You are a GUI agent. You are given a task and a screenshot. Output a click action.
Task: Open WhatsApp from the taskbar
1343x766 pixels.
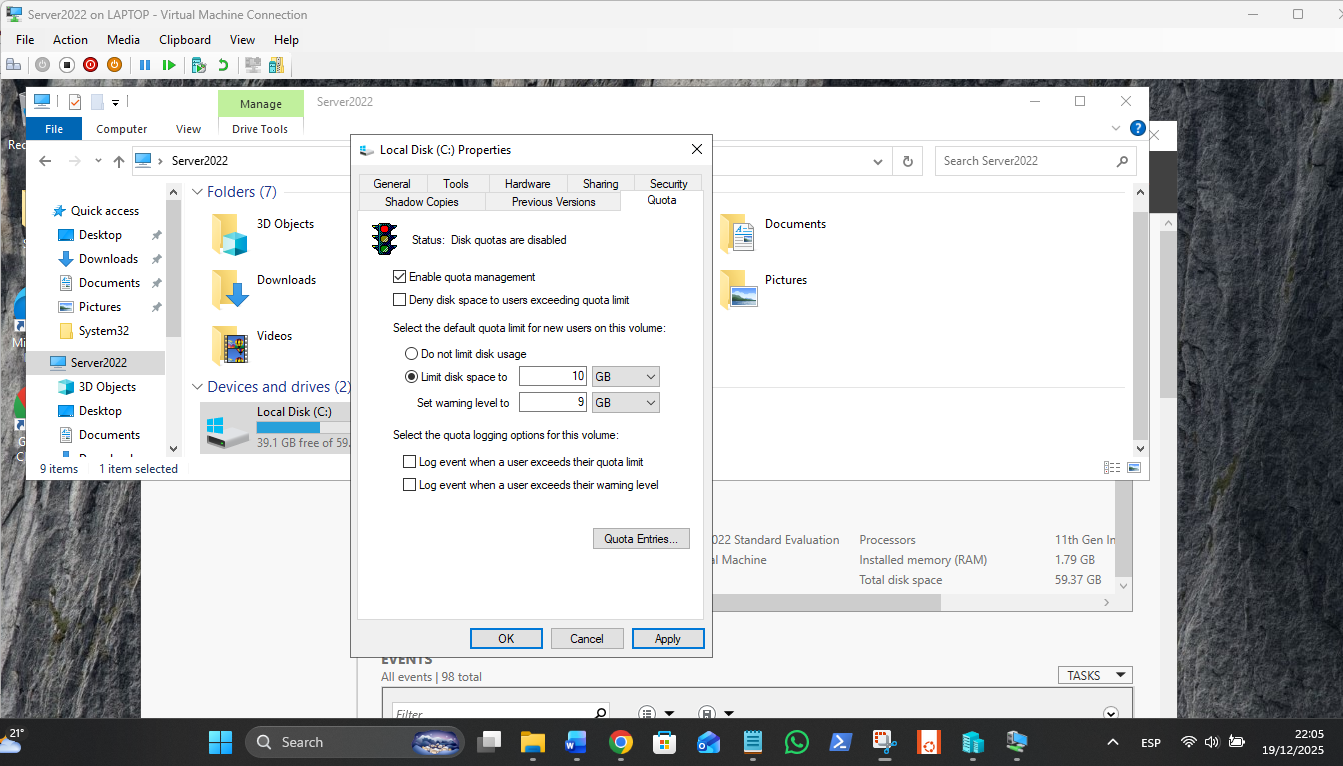click(x=796, y=742)
